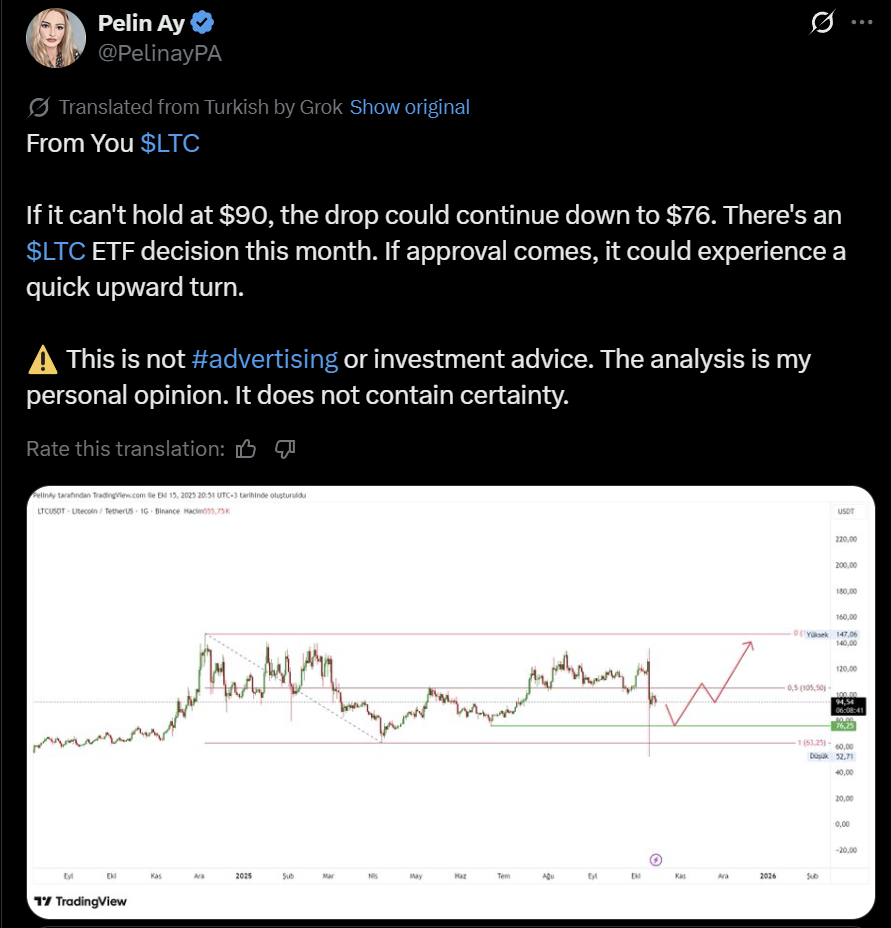Click the TradingView logo in chart
The image size is (891, 928).
81,901
